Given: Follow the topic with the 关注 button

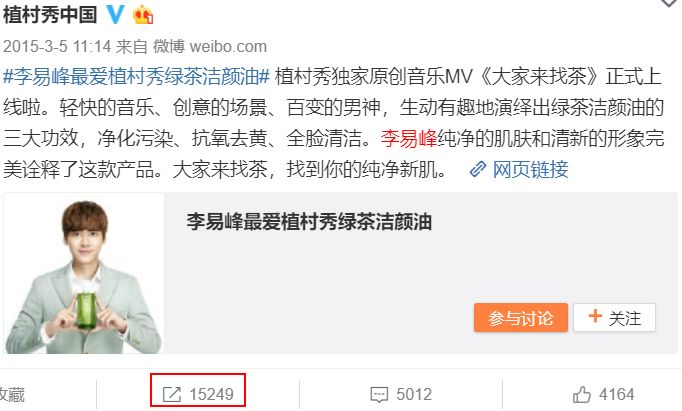Looking at the screenshot, I should pos(614,317).
